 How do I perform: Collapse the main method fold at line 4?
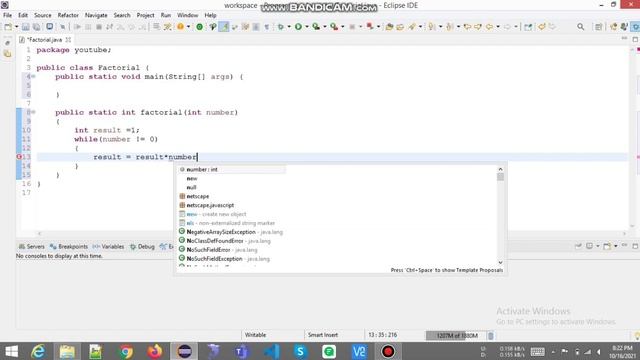34,76
